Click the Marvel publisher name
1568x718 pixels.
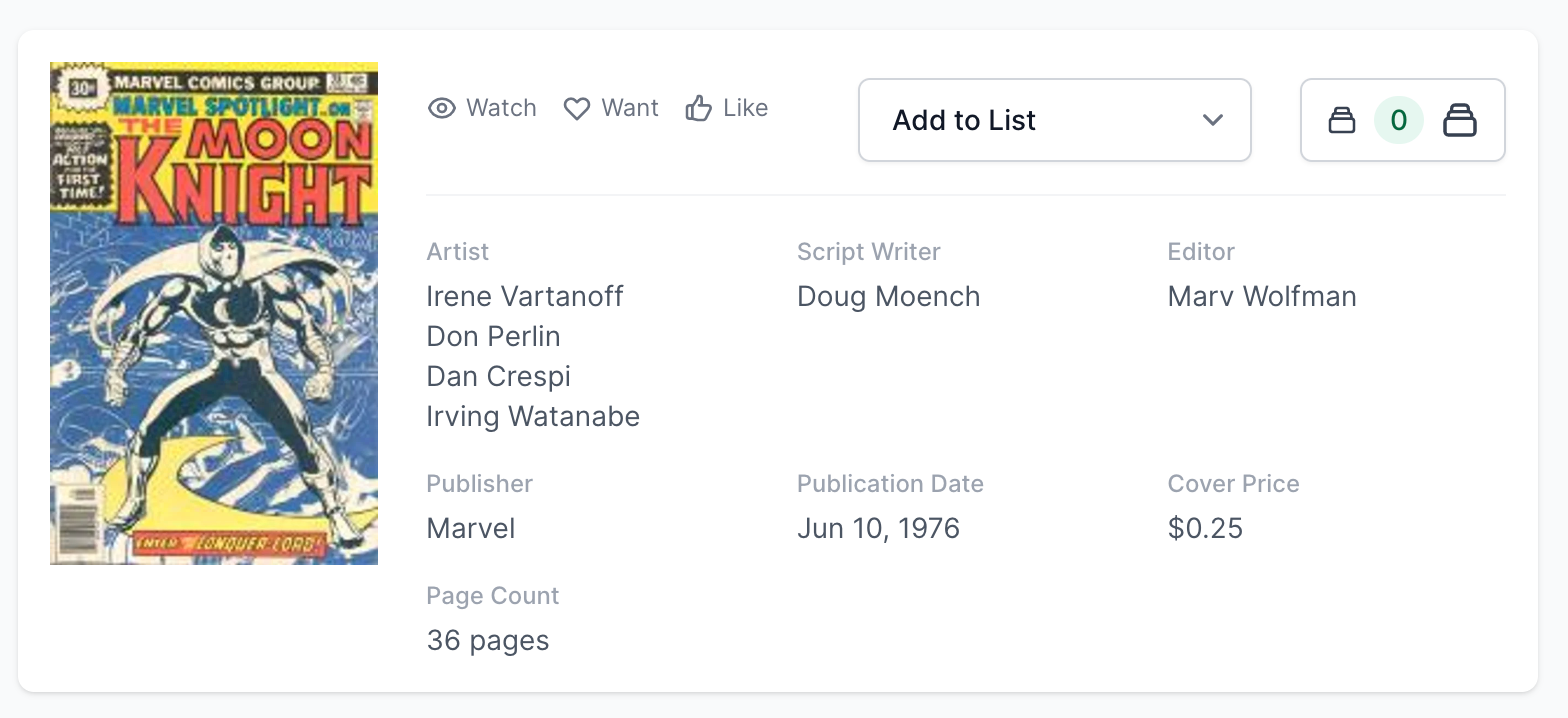tap(470, 528)
